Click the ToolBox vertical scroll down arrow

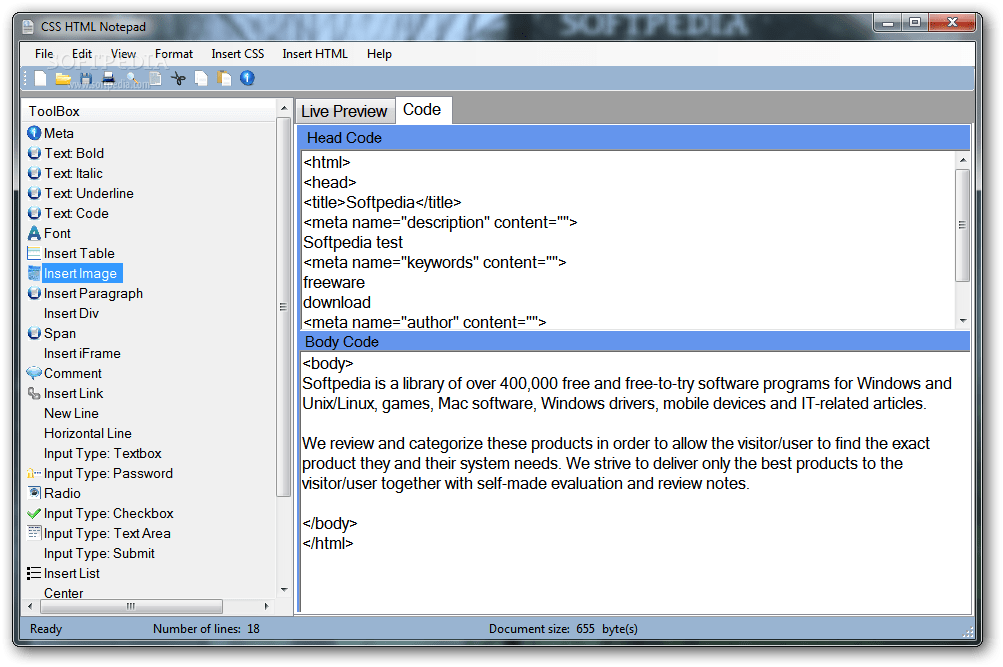coord(284,590)
